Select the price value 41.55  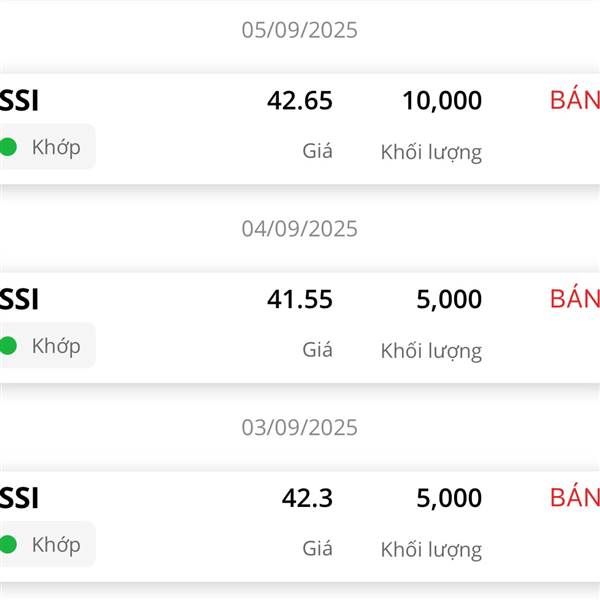click(300, 299)
